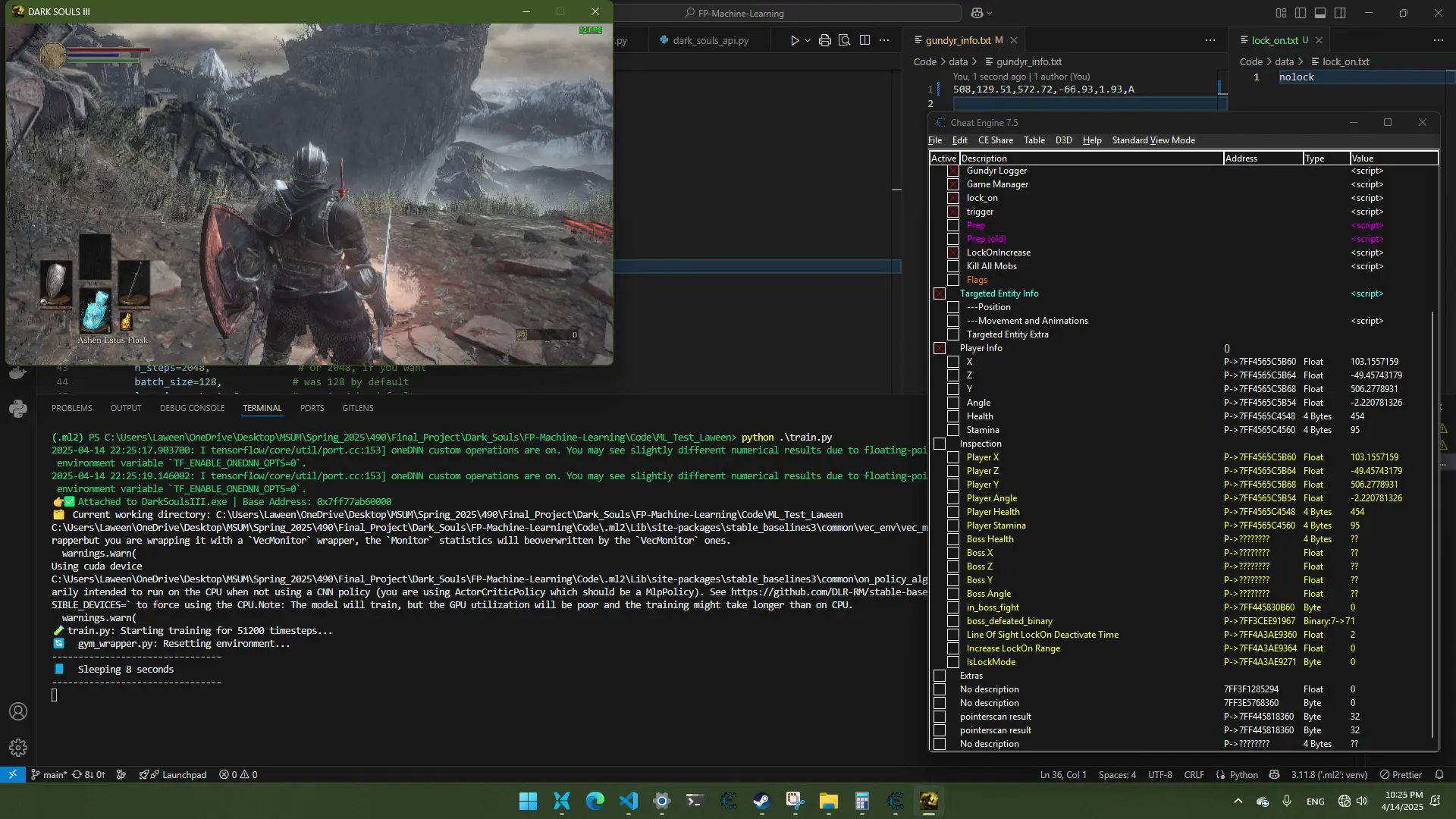
Task: Click the remote window indicator in status bar
Action: (x=12, y=774)
